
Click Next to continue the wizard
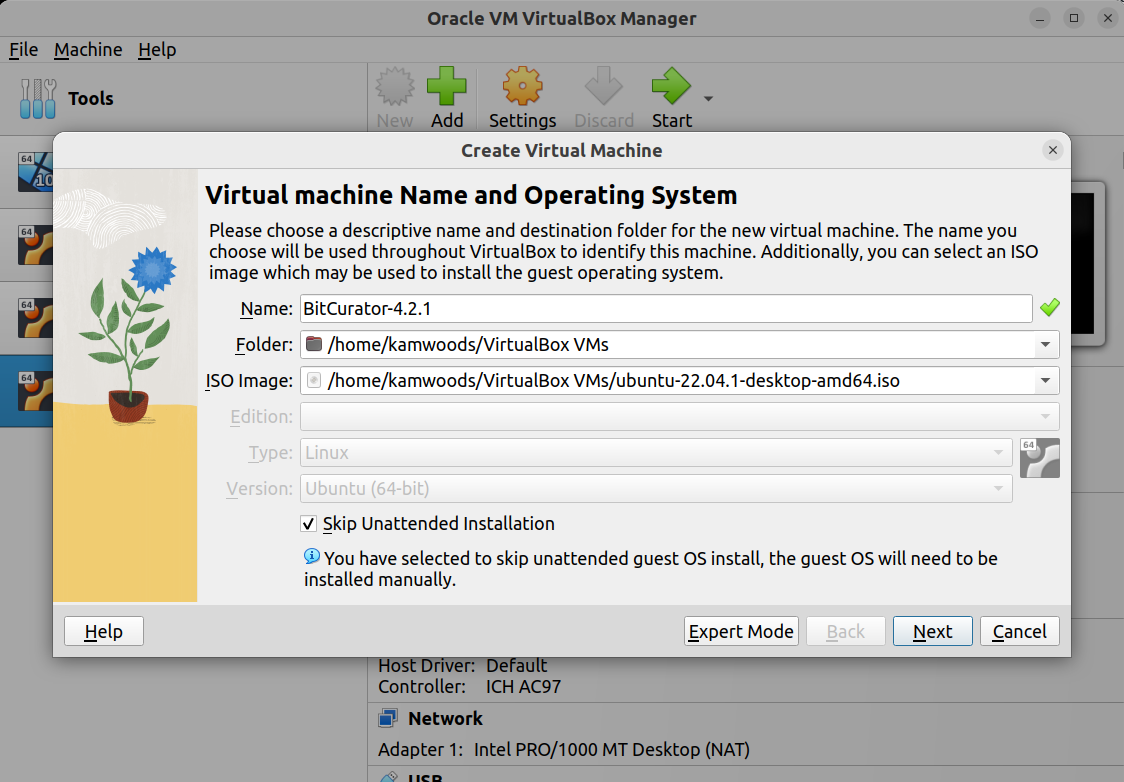933,631
